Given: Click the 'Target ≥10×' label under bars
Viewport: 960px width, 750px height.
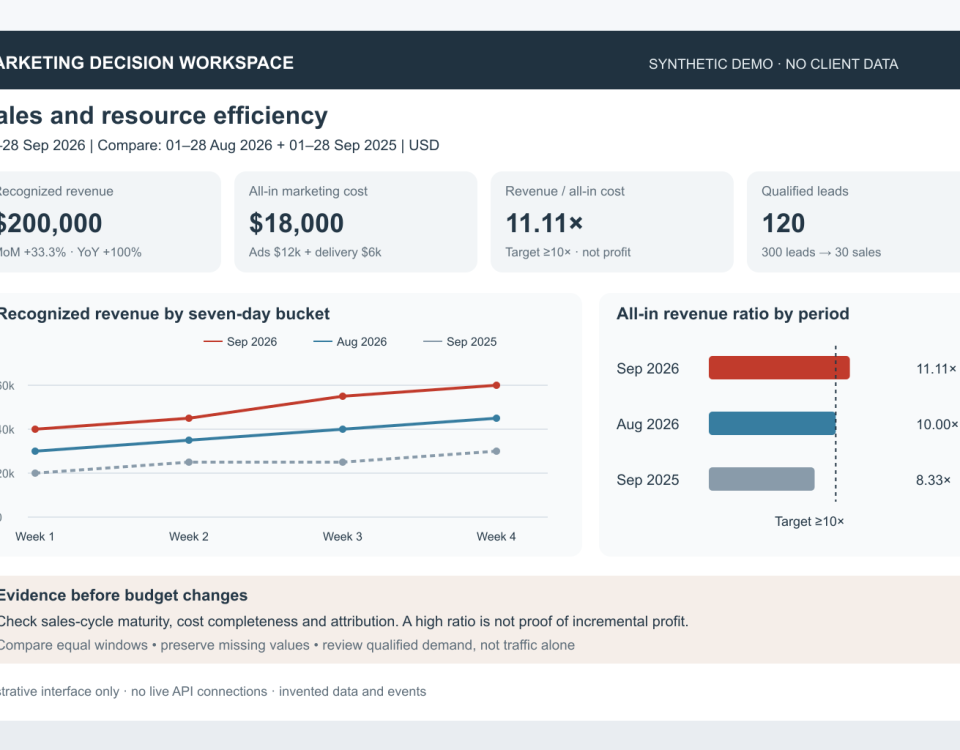Looking at the screenshot, I should 809,522.
